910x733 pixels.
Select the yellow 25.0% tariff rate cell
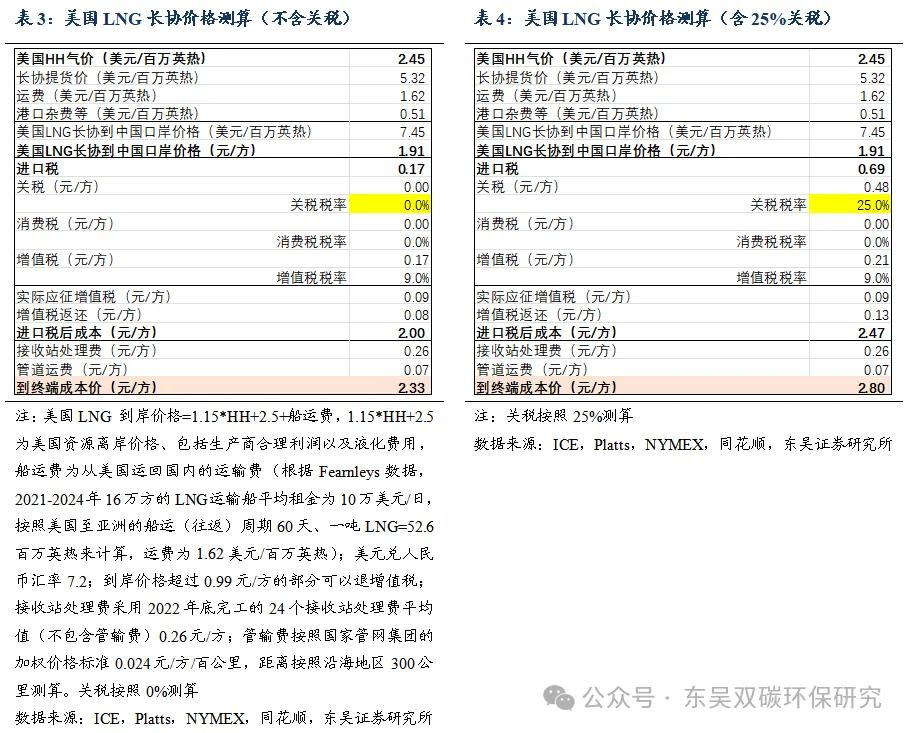(850, 205)
